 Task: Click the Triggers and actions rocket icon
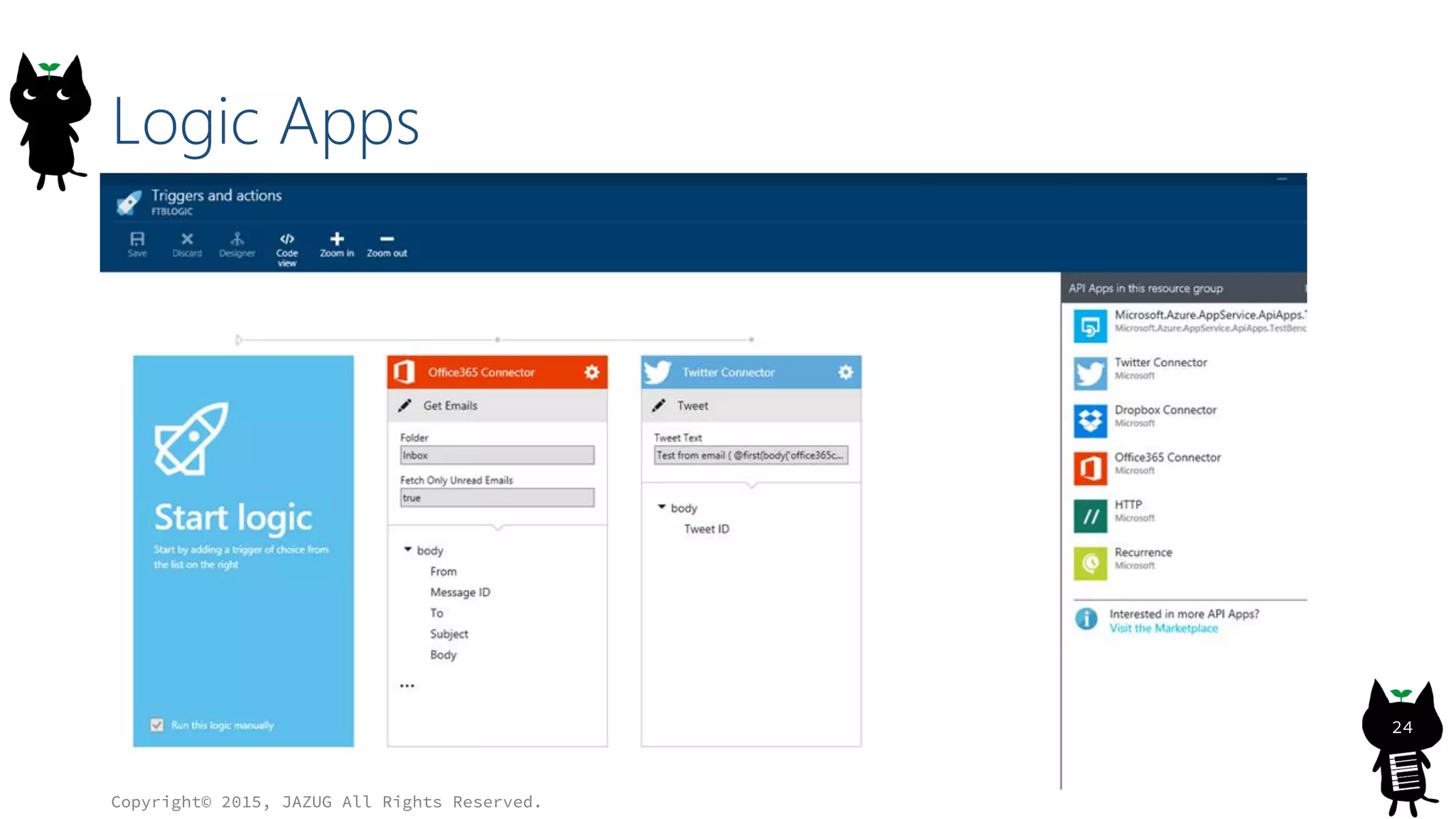click(x=129, y=203)
